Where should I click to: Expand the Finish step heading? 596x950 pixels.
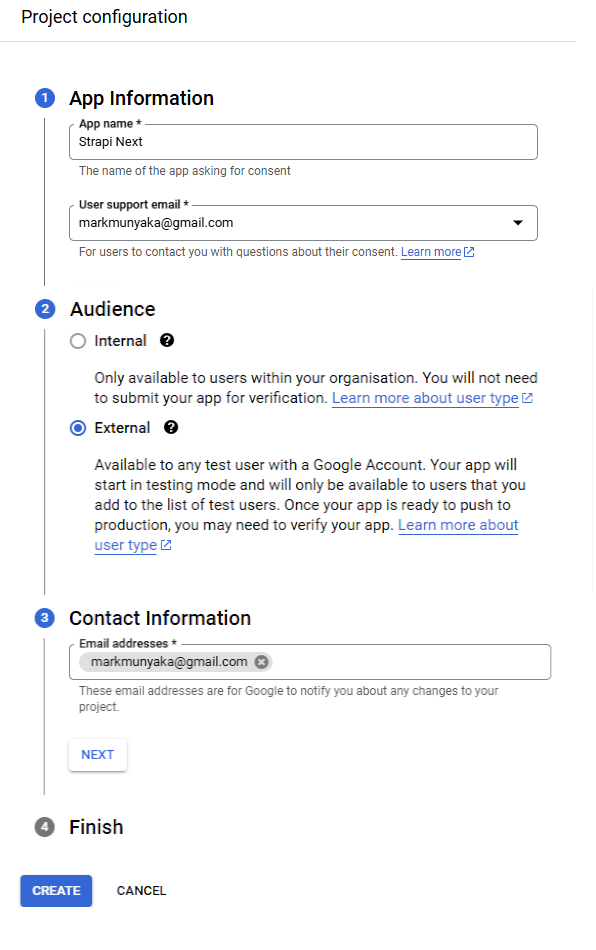tap(96, 827)
